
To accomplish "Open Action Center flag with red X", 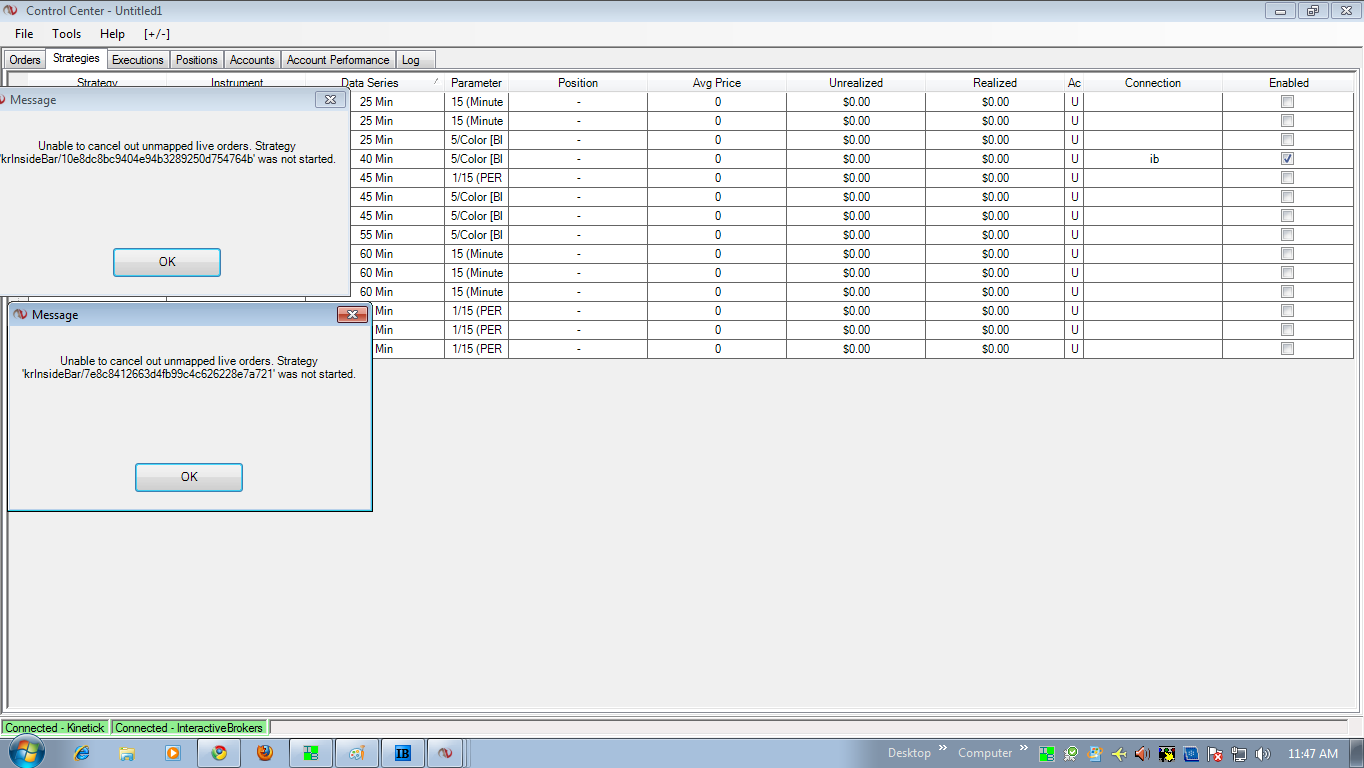I will point(1215,754).
